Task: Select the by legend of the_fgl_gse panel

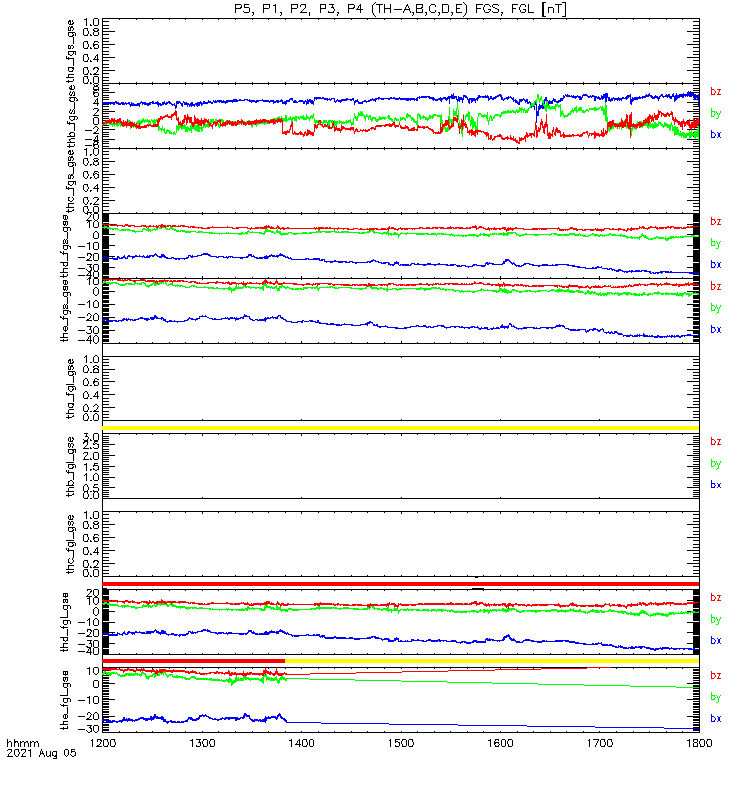Action: (x=716, y=697)
